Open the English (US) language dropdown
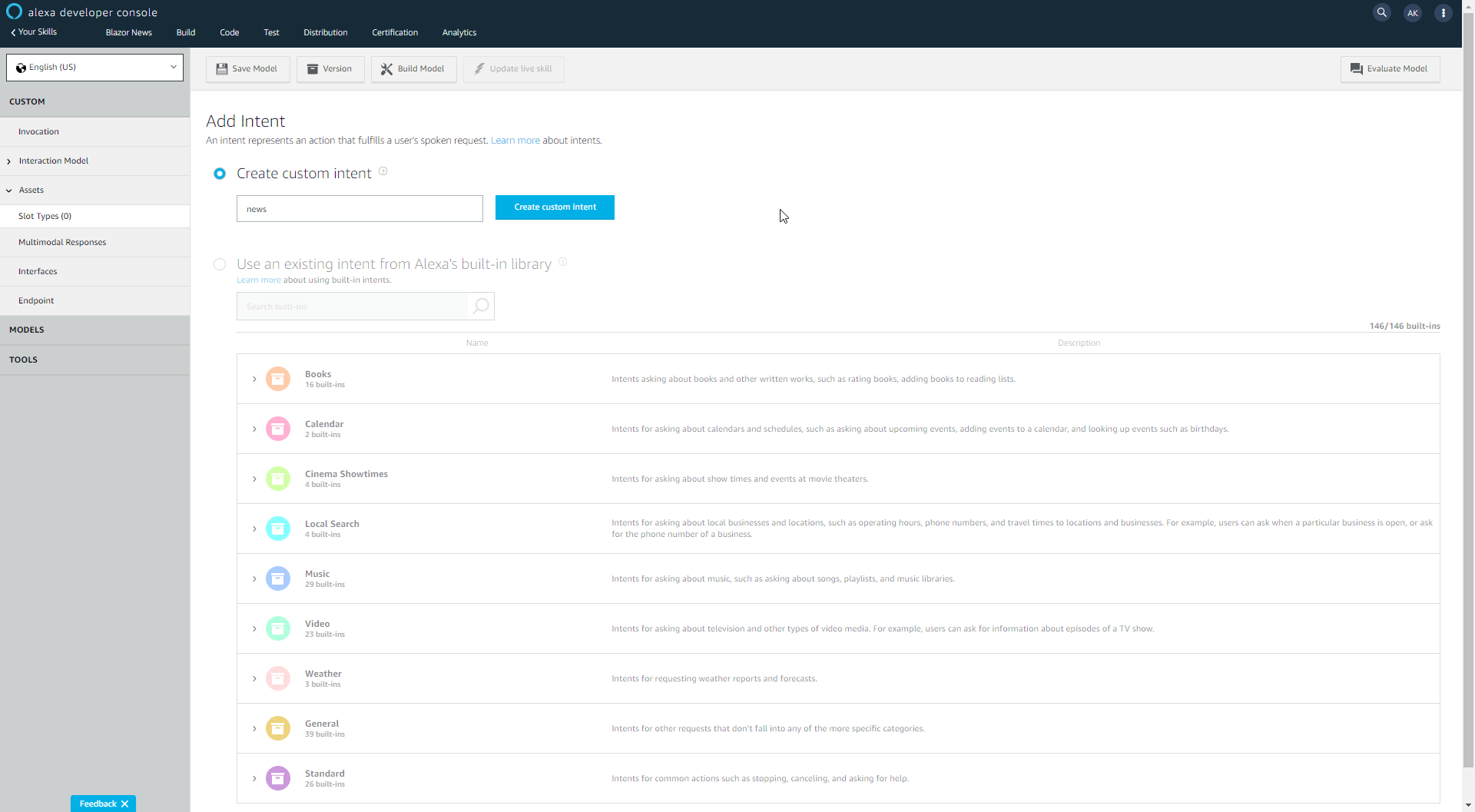This screenshot has height=812, width=1475. pyautogui.click(x=95, y=67)
